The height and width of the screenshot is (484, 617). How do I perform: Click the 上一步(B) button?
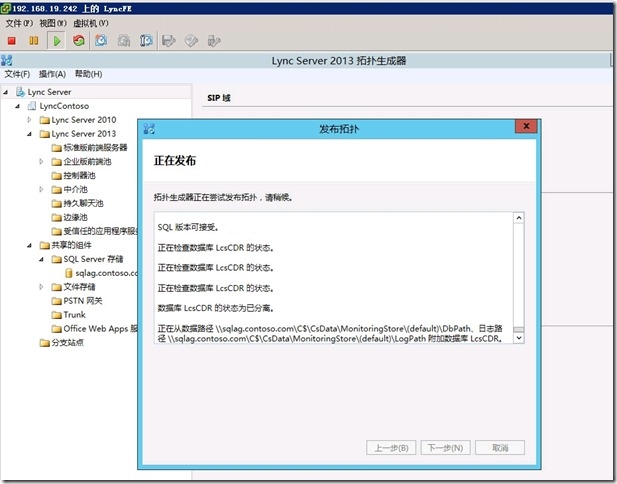[x=391, y=448]
